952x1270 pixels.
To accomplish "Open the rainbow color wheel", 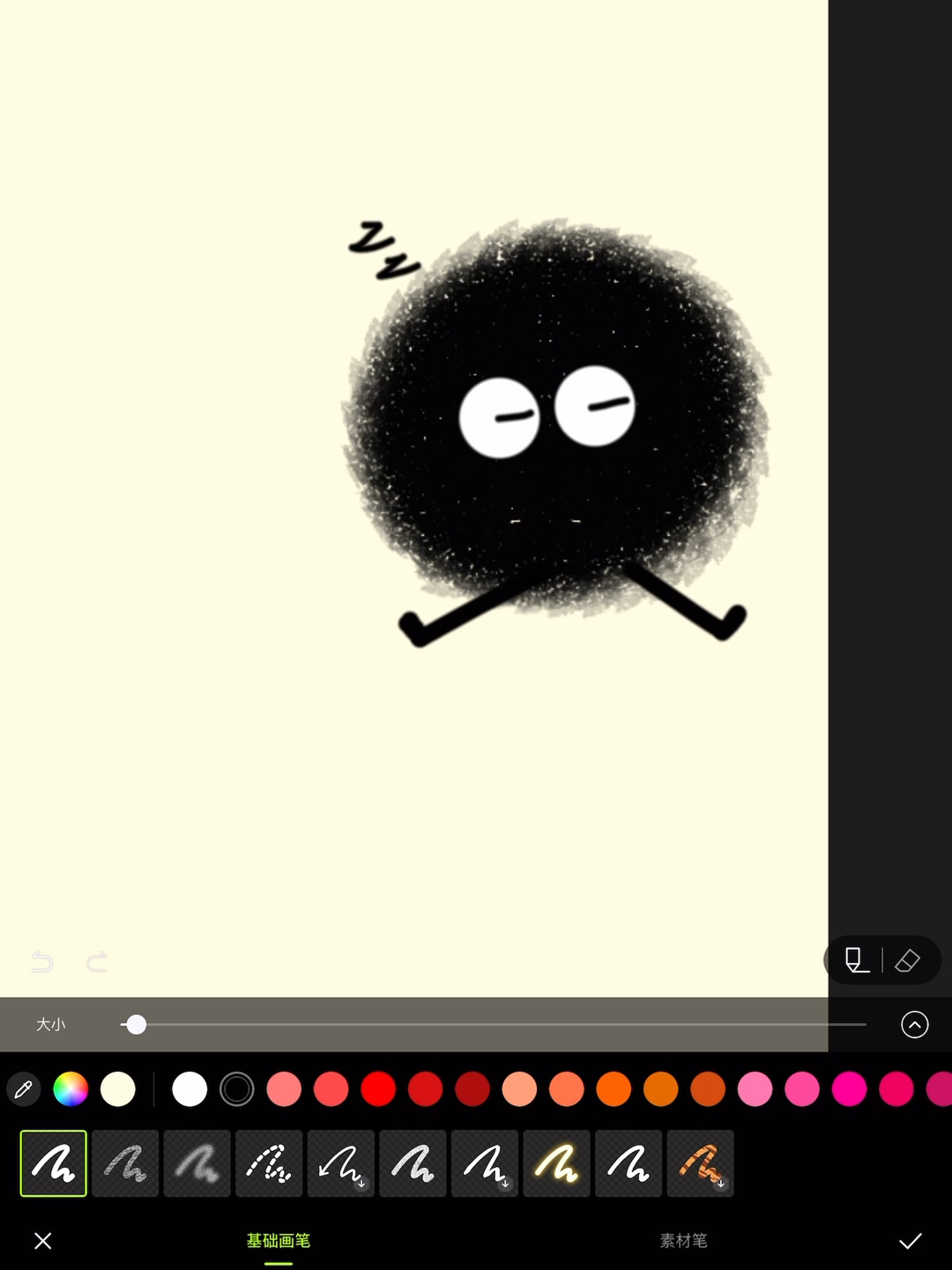I will pyautogui.click(x=71, y=1089).
